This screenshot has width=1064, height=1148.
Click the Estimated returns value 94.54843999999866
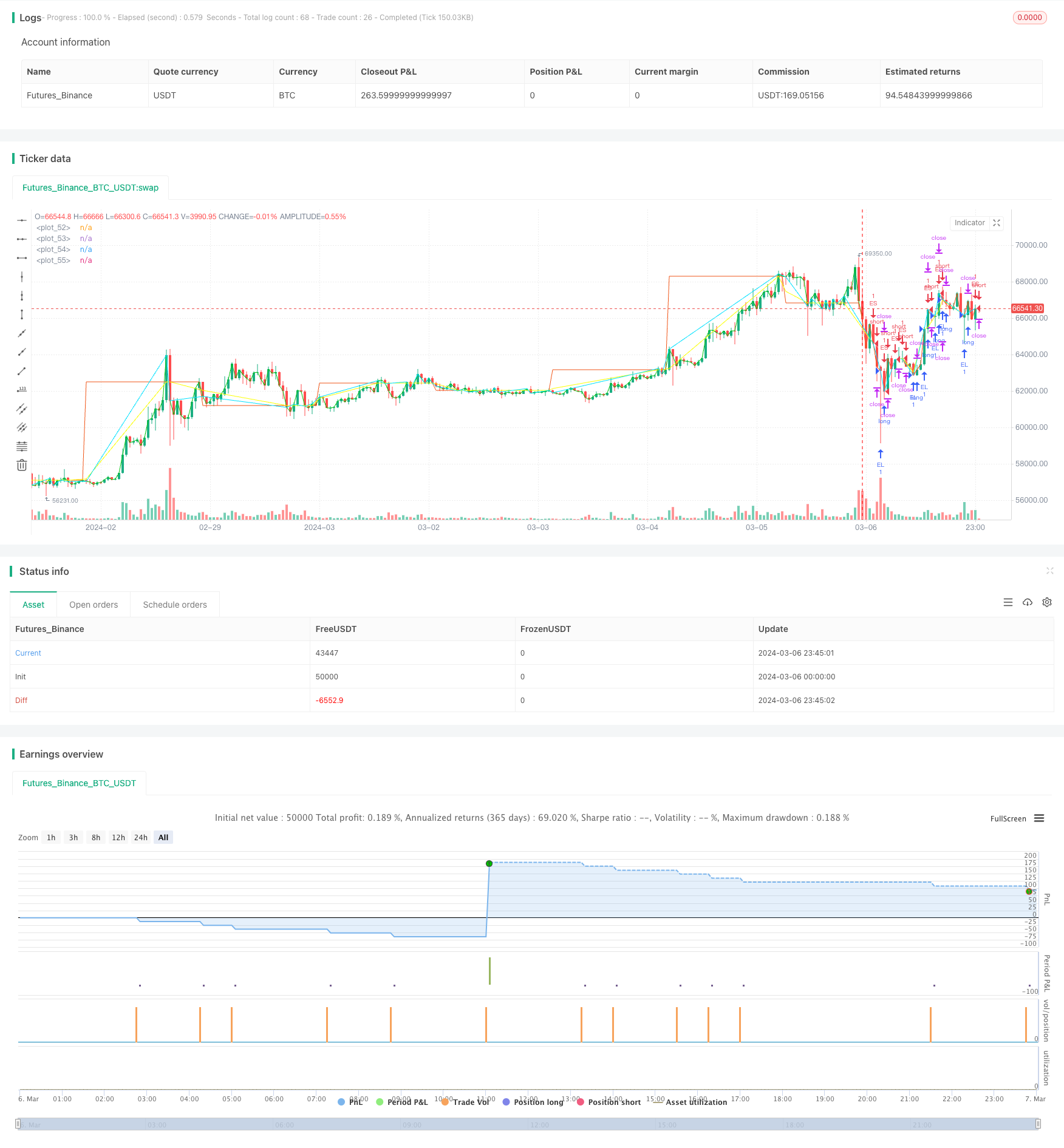[x=929, y=95]
